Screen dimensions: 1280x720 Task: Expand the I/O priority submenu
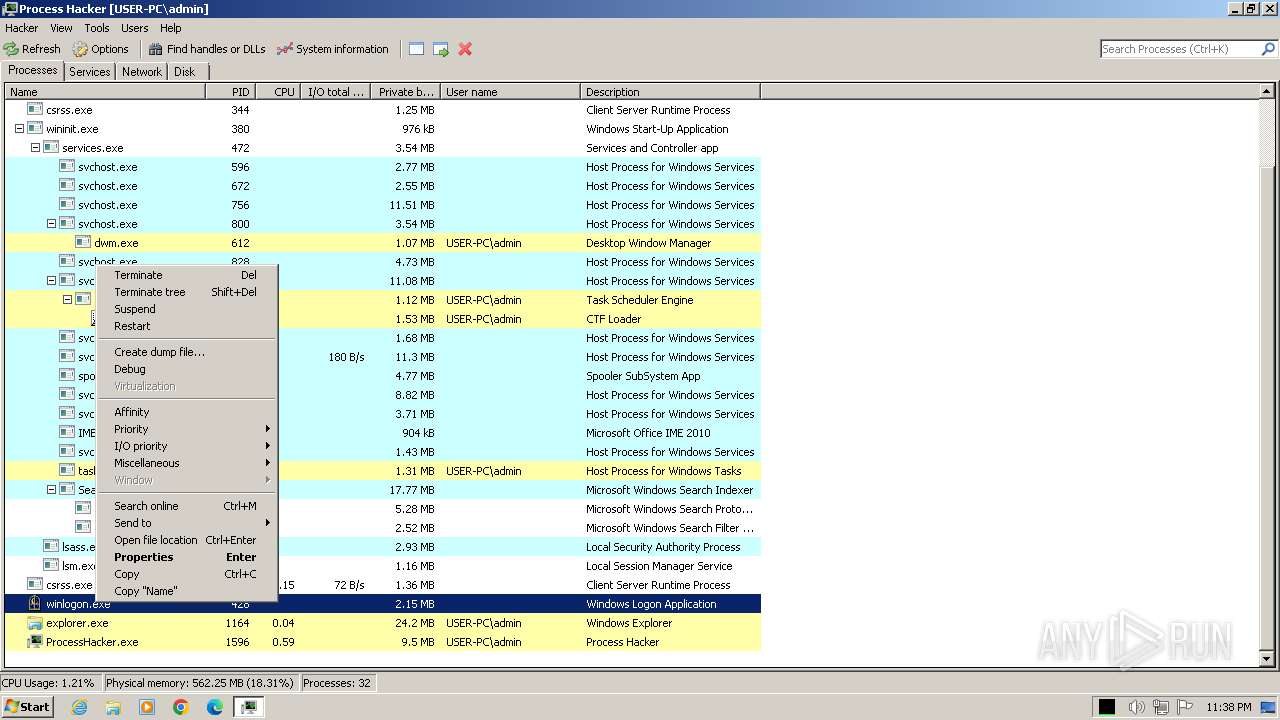coord(186,446)
